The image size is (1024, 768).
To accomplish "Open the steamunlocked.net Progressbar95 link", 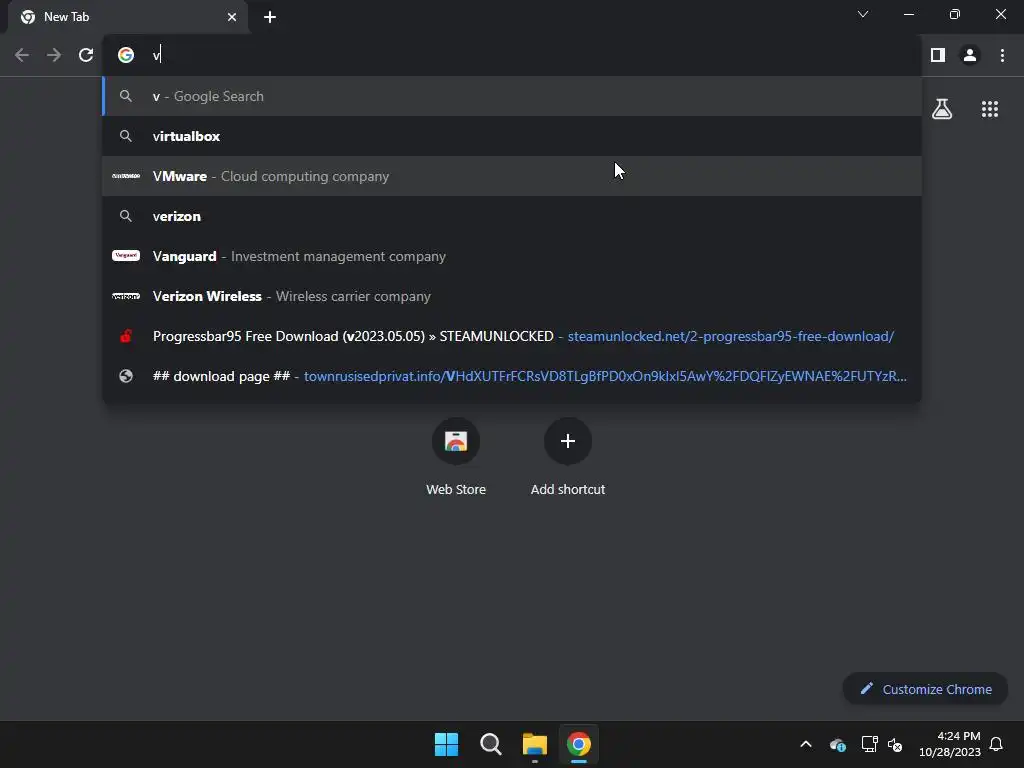I will pos(512,336).
